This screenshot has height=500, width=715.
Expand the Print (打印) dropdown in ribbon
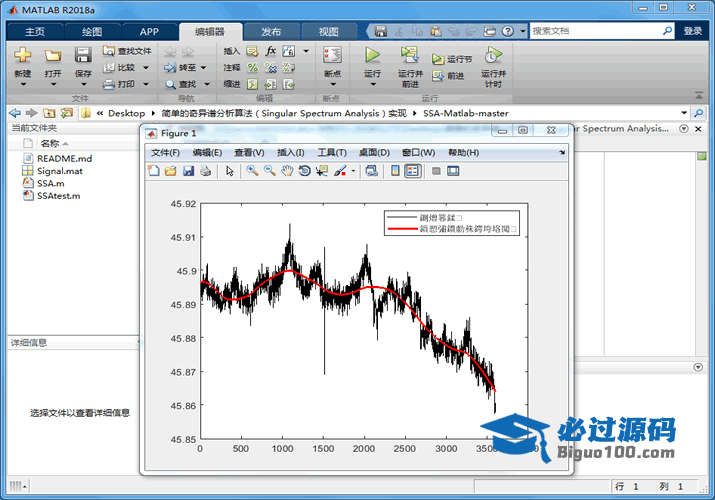coord(145,84)
